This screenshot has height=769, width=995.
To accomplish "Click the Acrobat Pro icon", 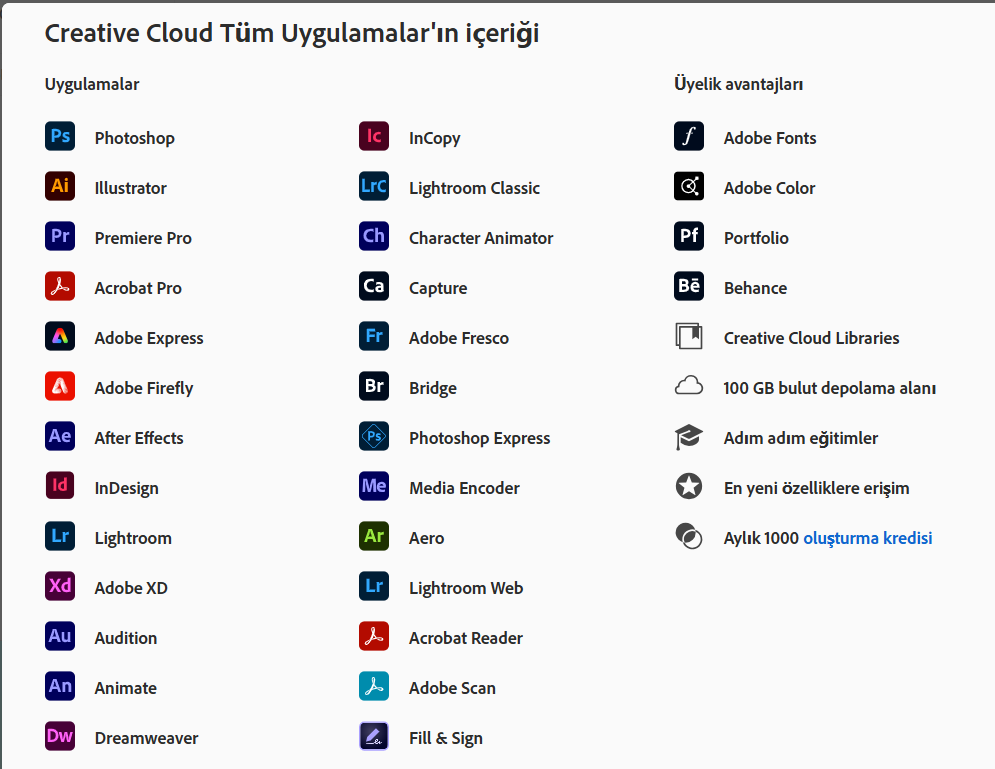I will click(x=60, y=286).
